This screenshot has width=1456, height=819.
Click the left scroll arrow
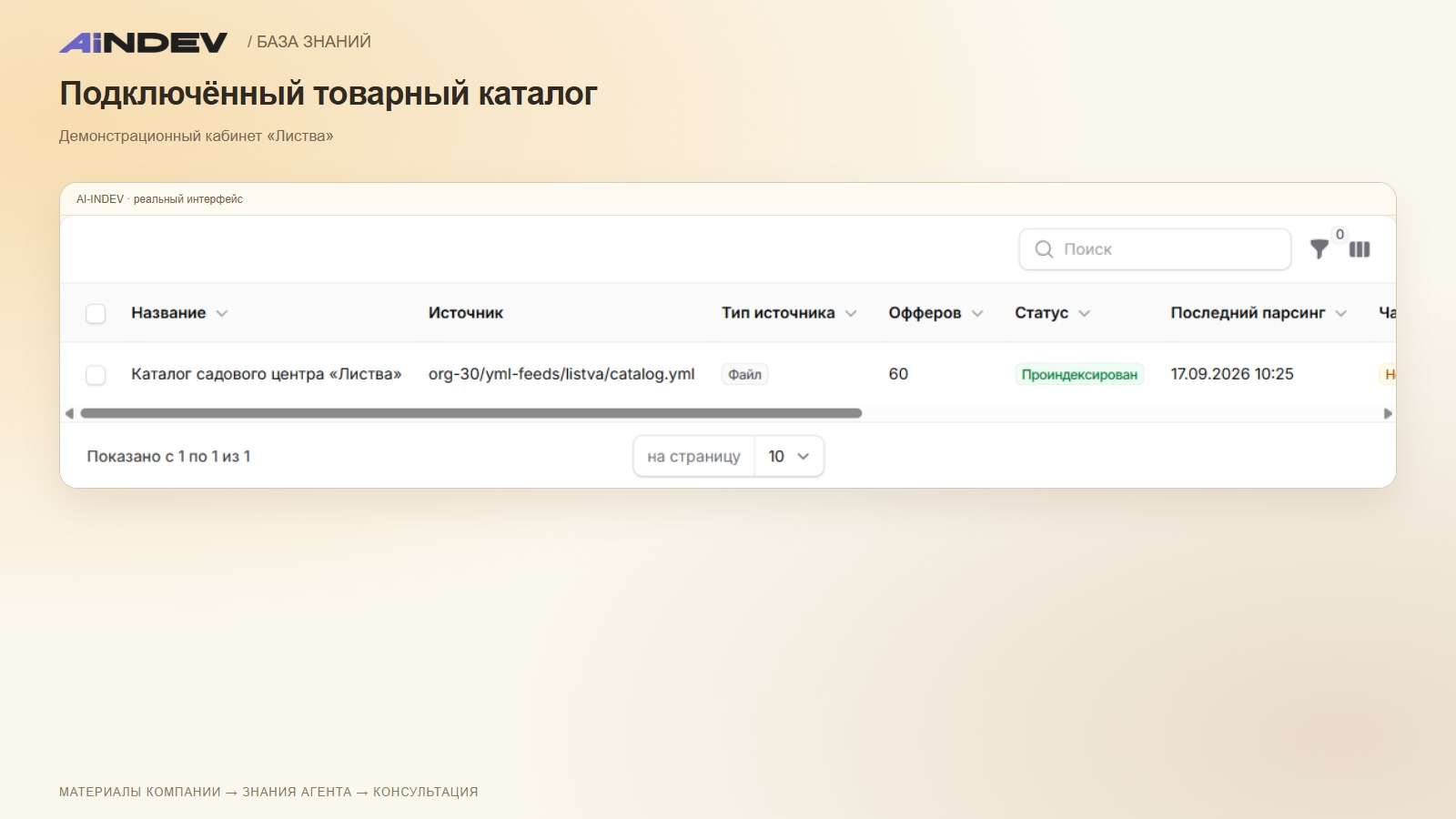tap(69, 413)
